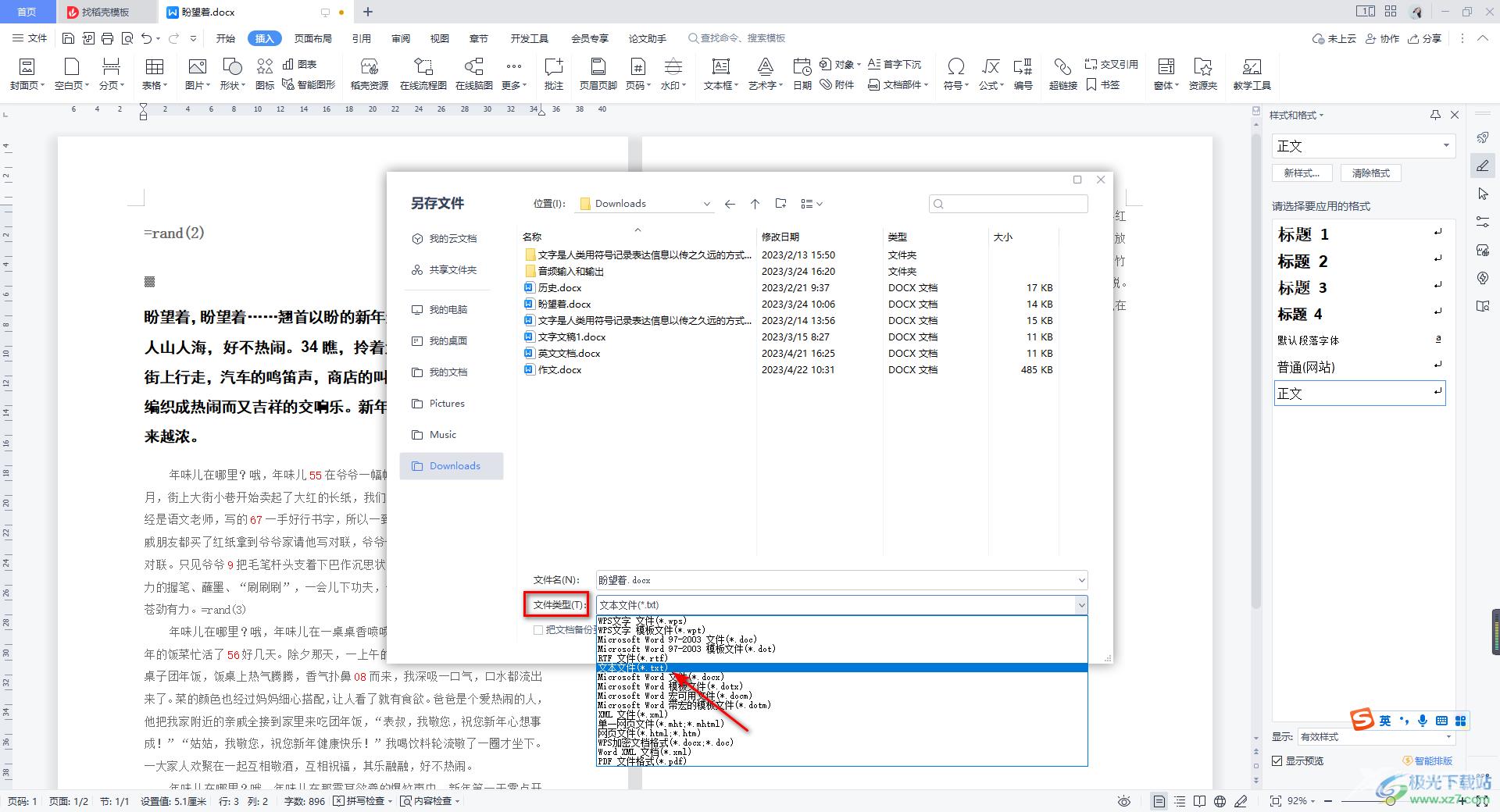Open the 审阅 review tab

point(401,38)
